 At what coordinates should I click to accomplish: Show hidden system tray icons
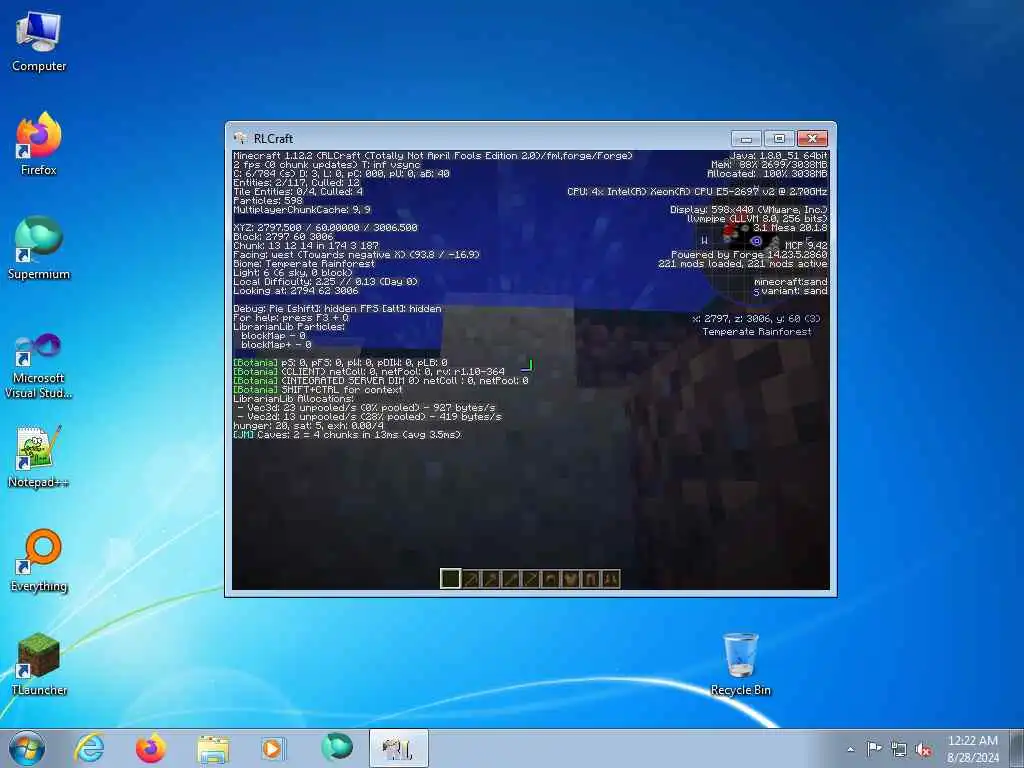850,749
